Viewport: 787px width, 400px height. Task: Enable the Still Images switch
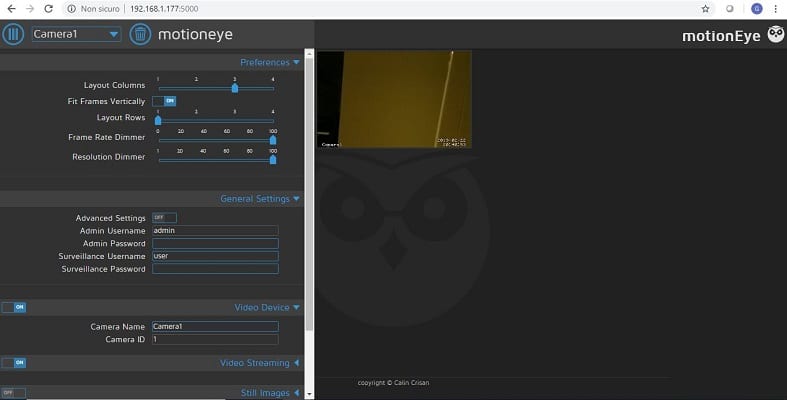(14, 392)
